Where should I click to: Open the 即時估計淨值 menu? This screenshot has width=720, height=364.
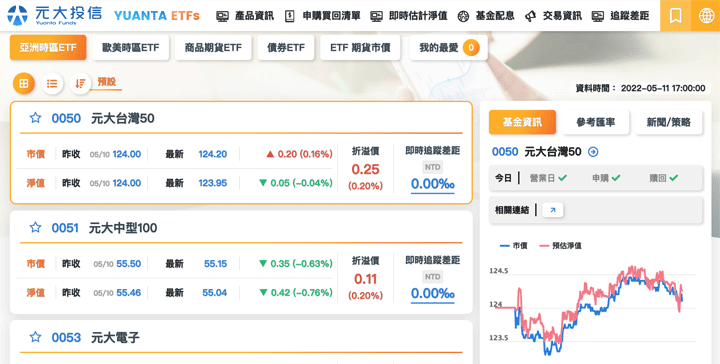(x=418, y=16)
